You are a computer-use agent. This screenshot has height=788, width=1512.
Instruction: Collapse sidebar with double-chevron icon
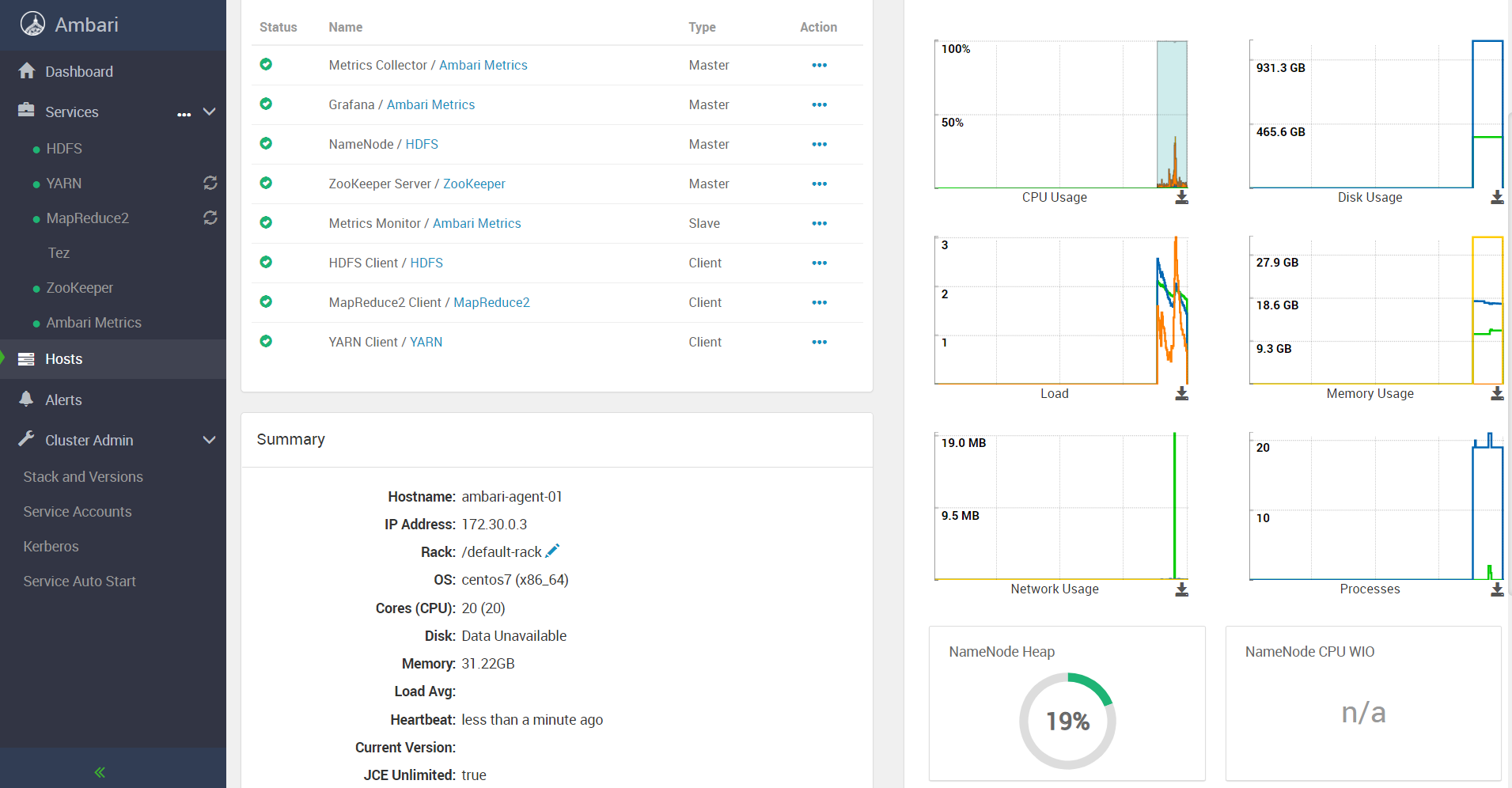coord(100,772)
